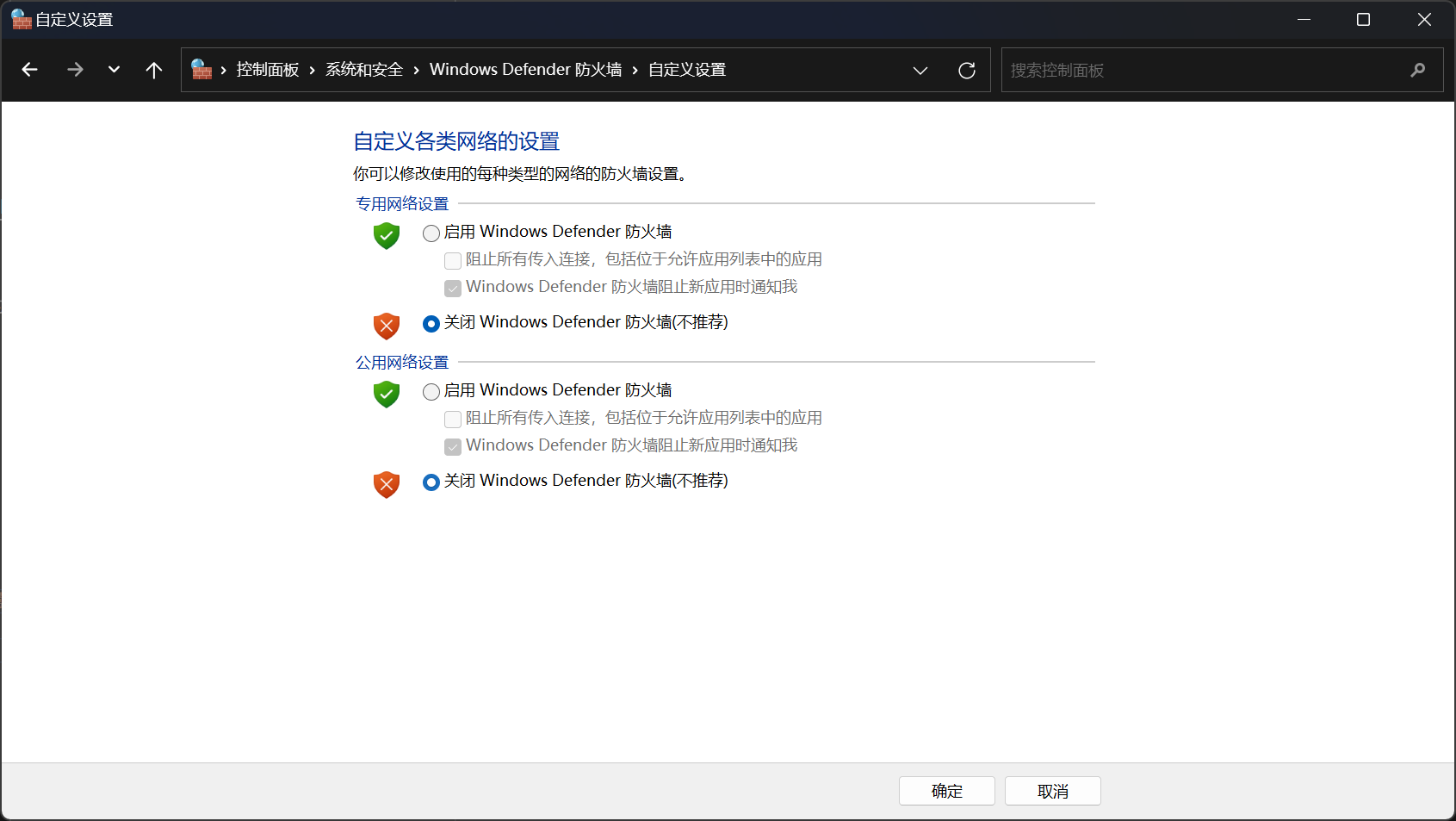The width and height of the screenshot is (1456, 821).
Task: Go up one level with the up arrow
Action: pyautogui.click(x=154, y=70)
